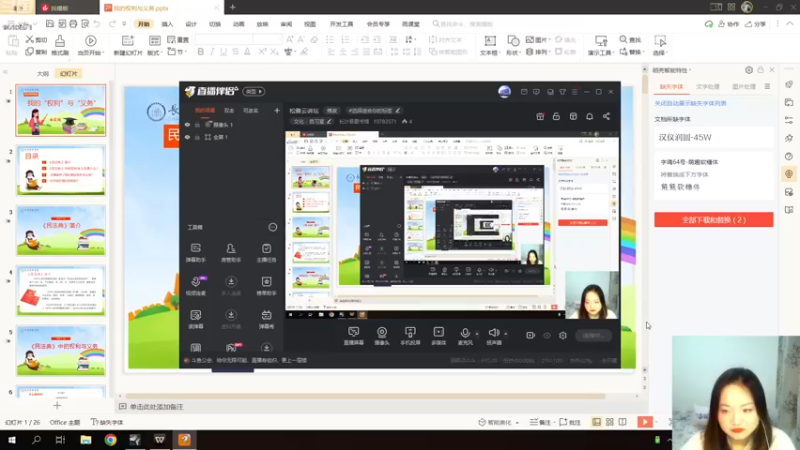Screen dimensions: 800x450
Task: Expand microphone options arrow in streaming app
Action: tap(477, 334)
